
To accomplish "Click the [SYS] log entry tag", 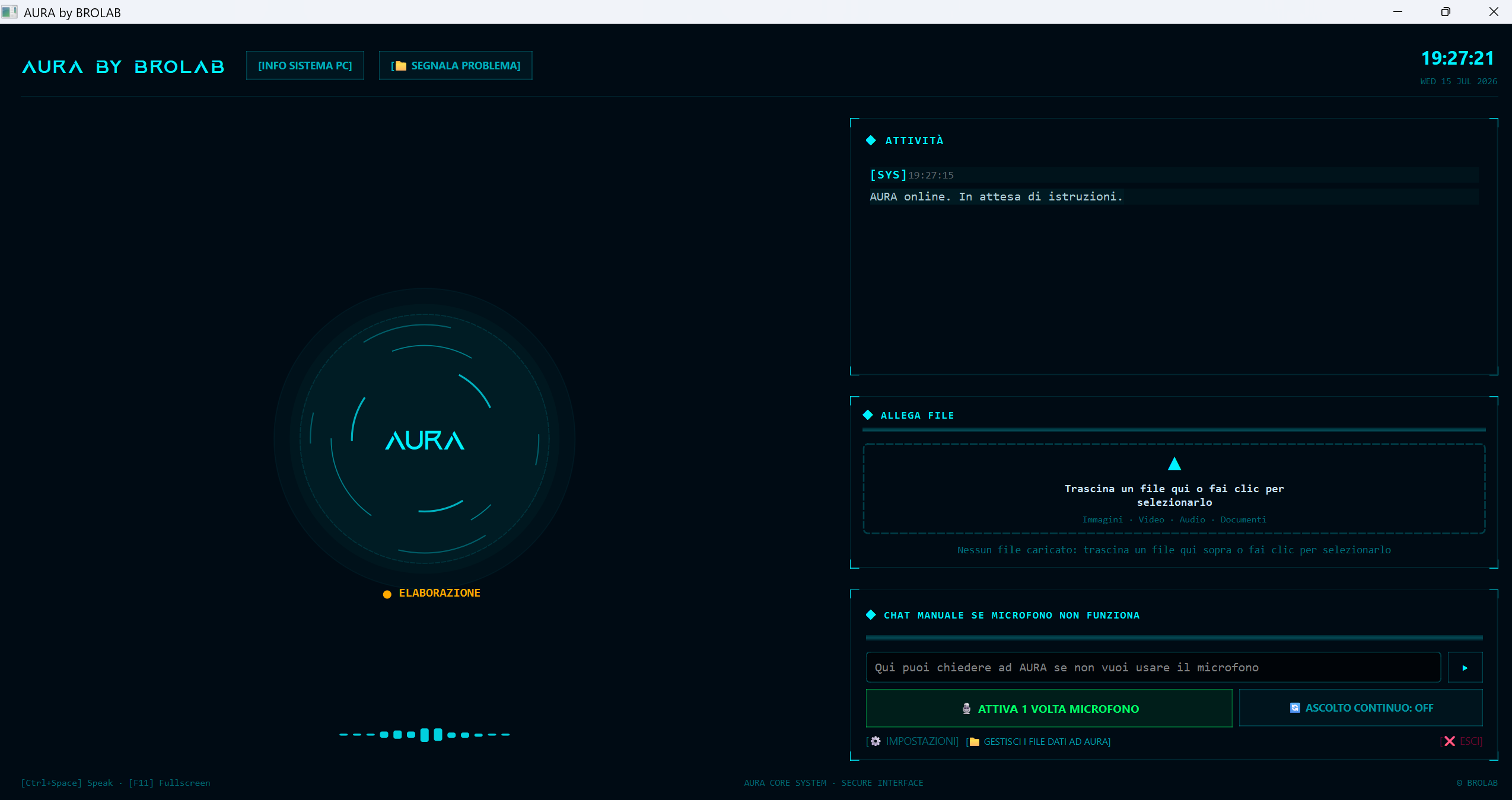I will tap(888, 175).
